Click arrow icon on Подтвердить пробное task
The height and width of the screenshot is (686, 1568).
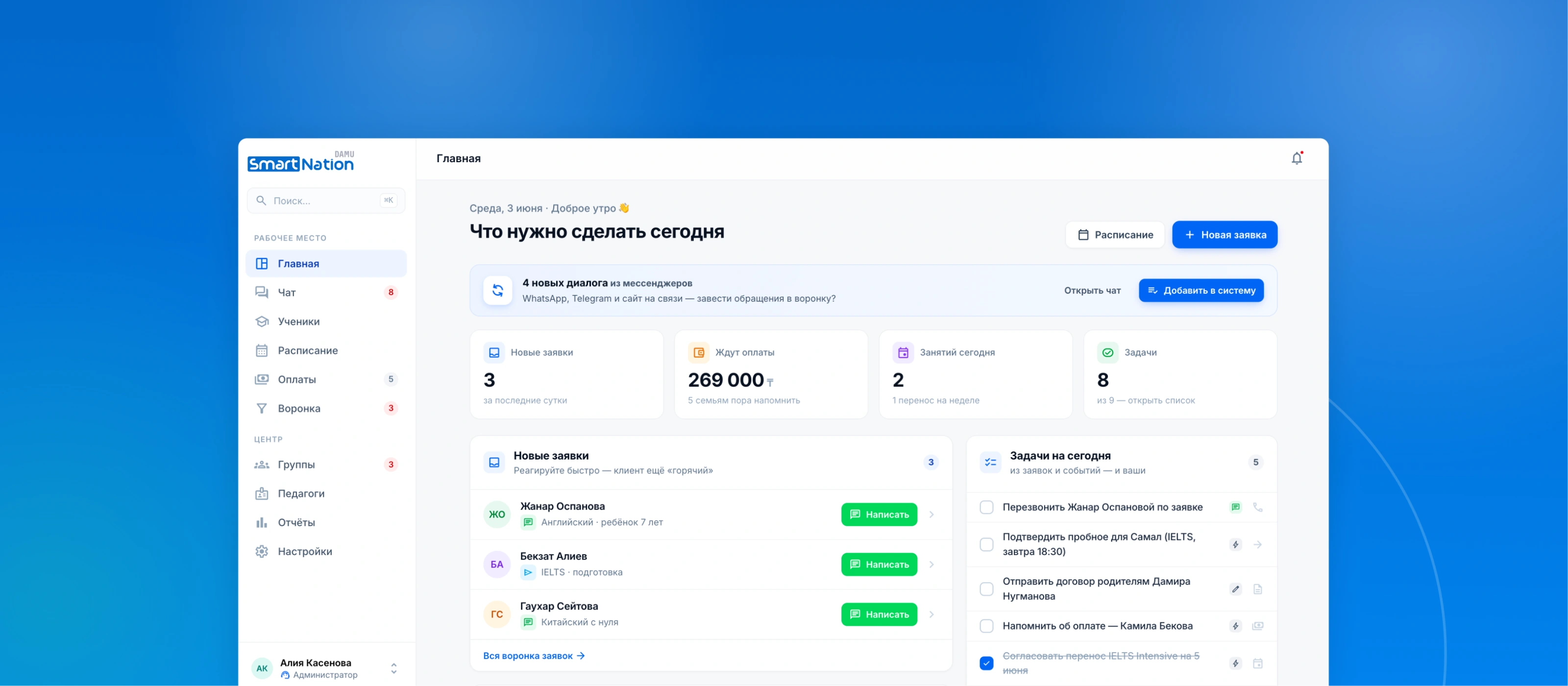pos(1257,544)
